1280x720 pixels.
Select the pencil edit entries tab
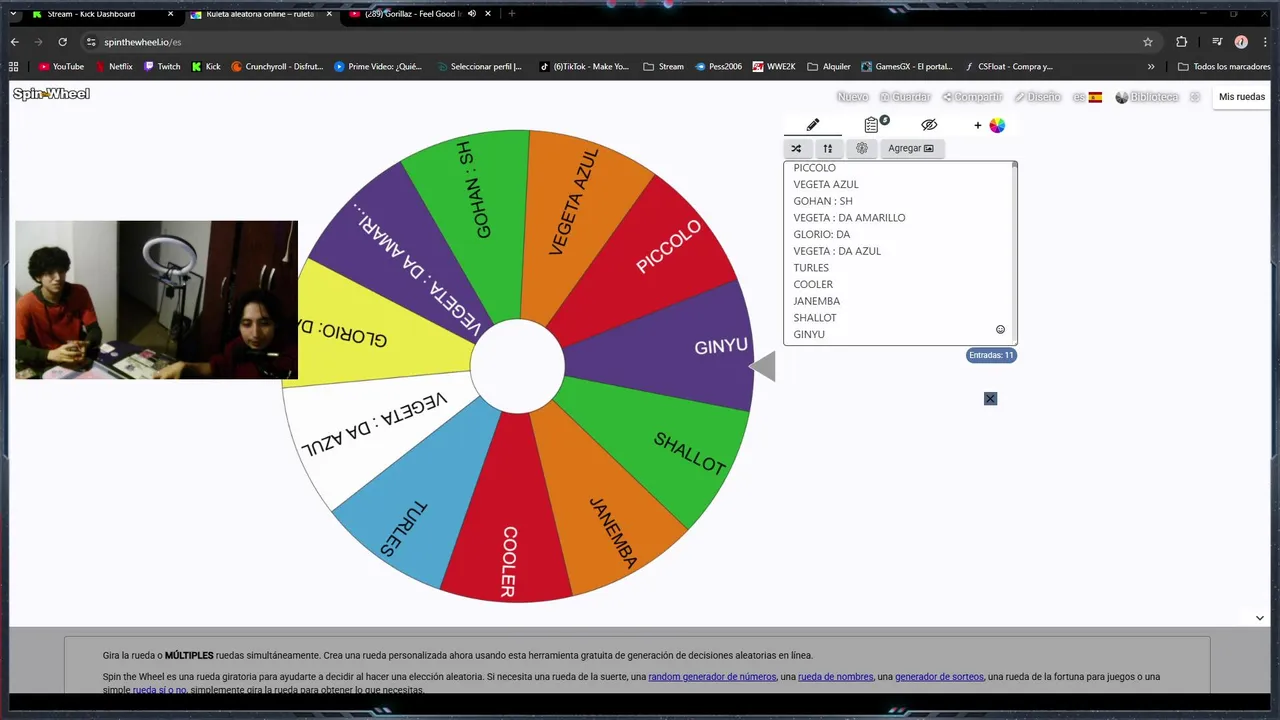813,125
